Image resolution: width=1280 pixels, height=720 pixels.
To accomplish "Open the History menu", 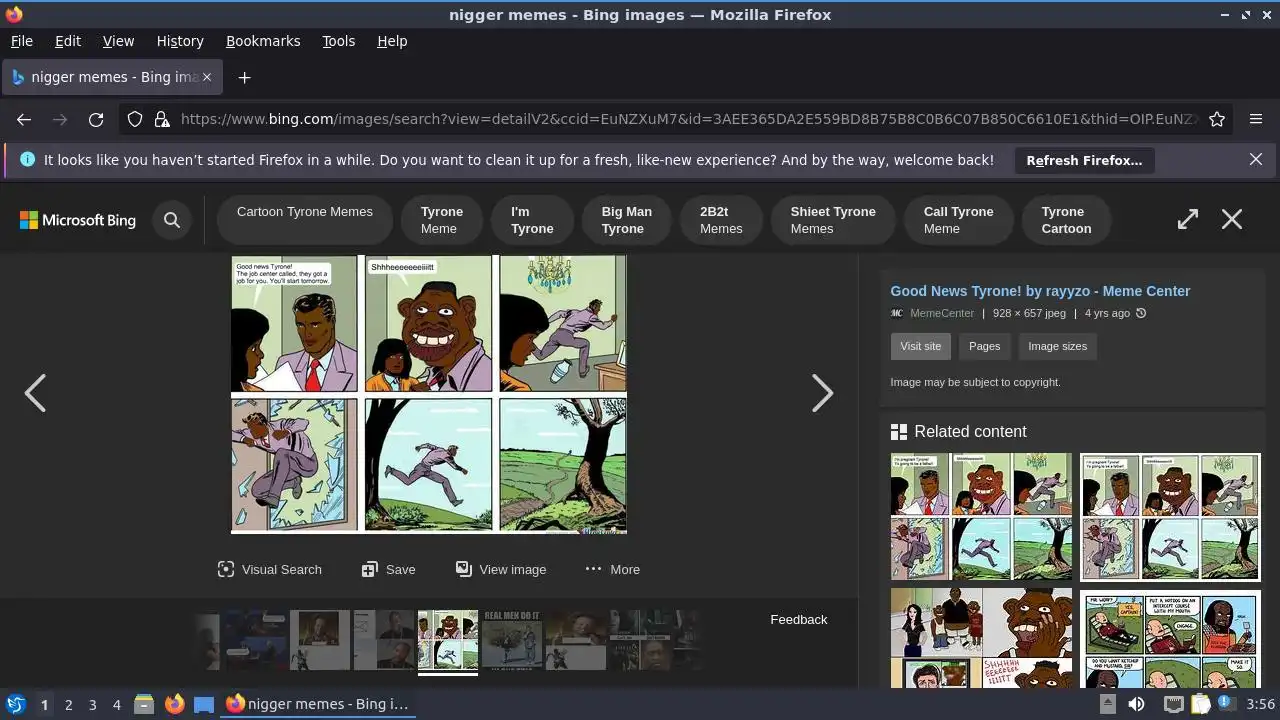I will [180, 41].
